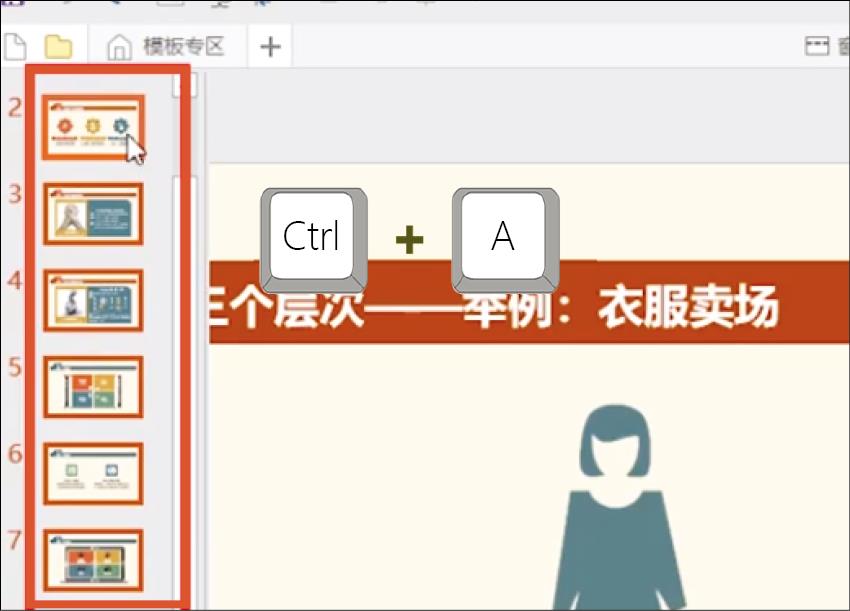Click slide number 2 label

pyautogui.click(x=14, y=107)
